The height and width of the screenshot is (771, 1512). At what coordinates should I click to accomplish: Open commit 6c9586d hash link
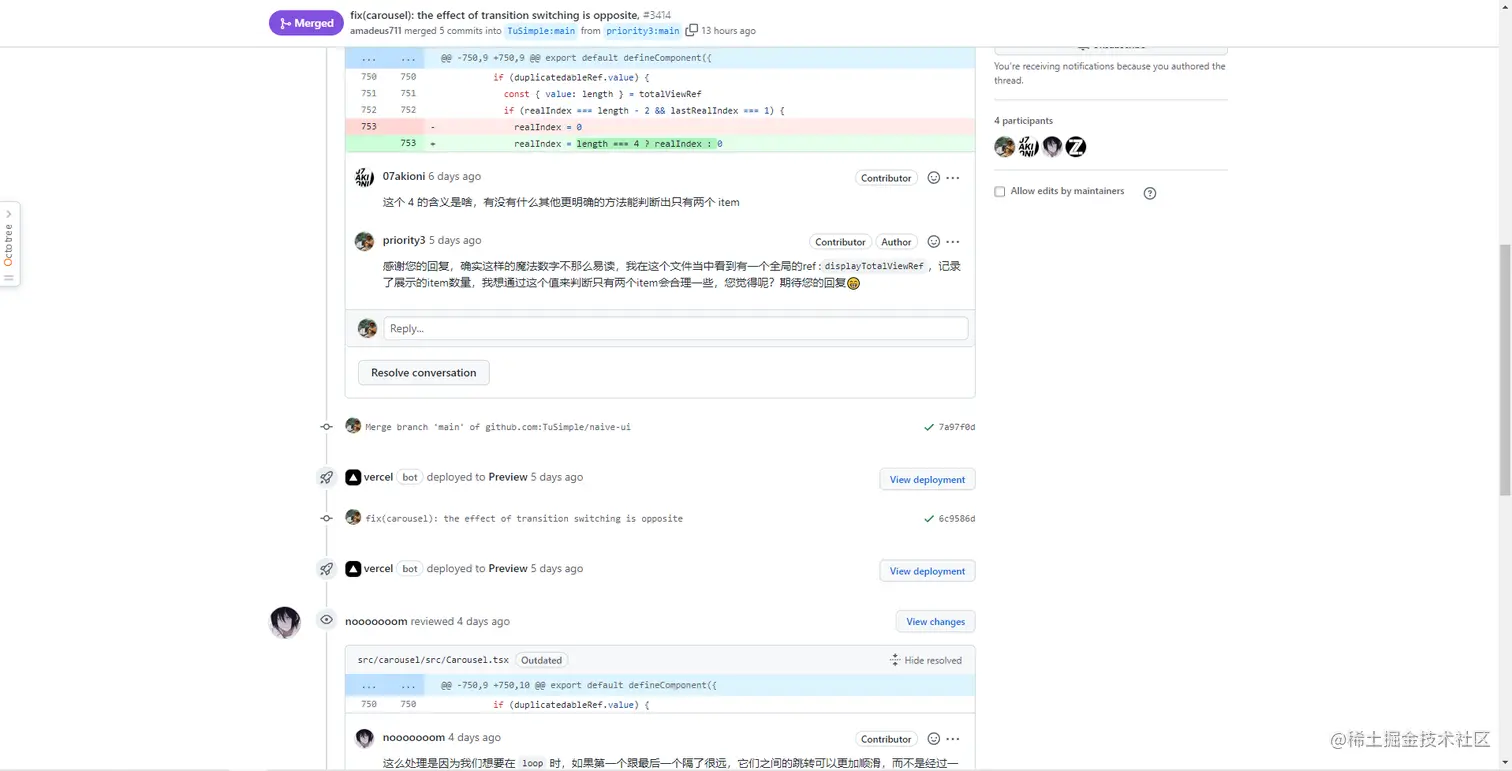[956, 519]
